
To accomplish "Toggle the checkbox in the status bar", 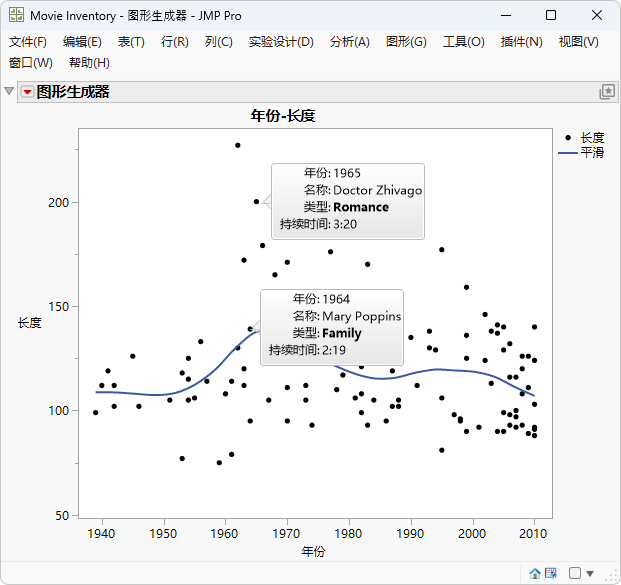I will [575, 573].
